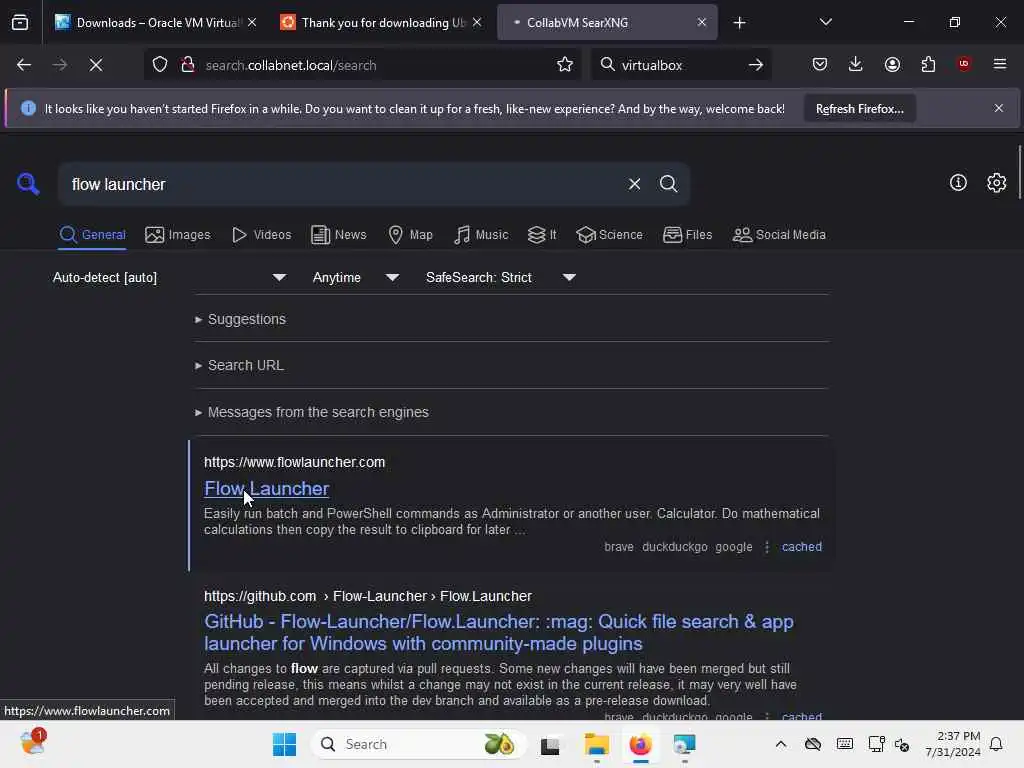Image resolution: width=1024 pixels, height=768 pixels.
Task: Click the virtualbox browser search box
Action: click(679, 65)
